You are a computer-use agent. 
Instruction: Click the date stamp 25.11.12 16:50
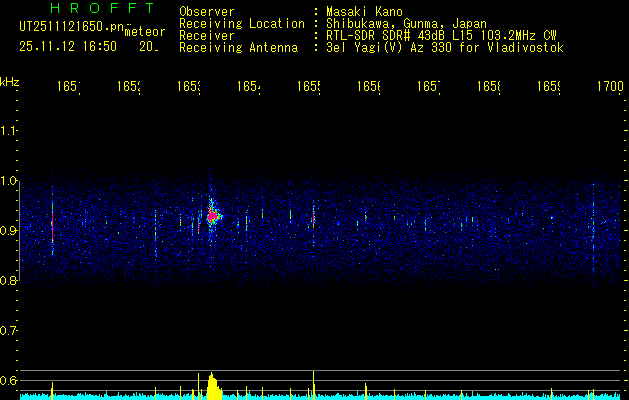[x=68, y=46]
